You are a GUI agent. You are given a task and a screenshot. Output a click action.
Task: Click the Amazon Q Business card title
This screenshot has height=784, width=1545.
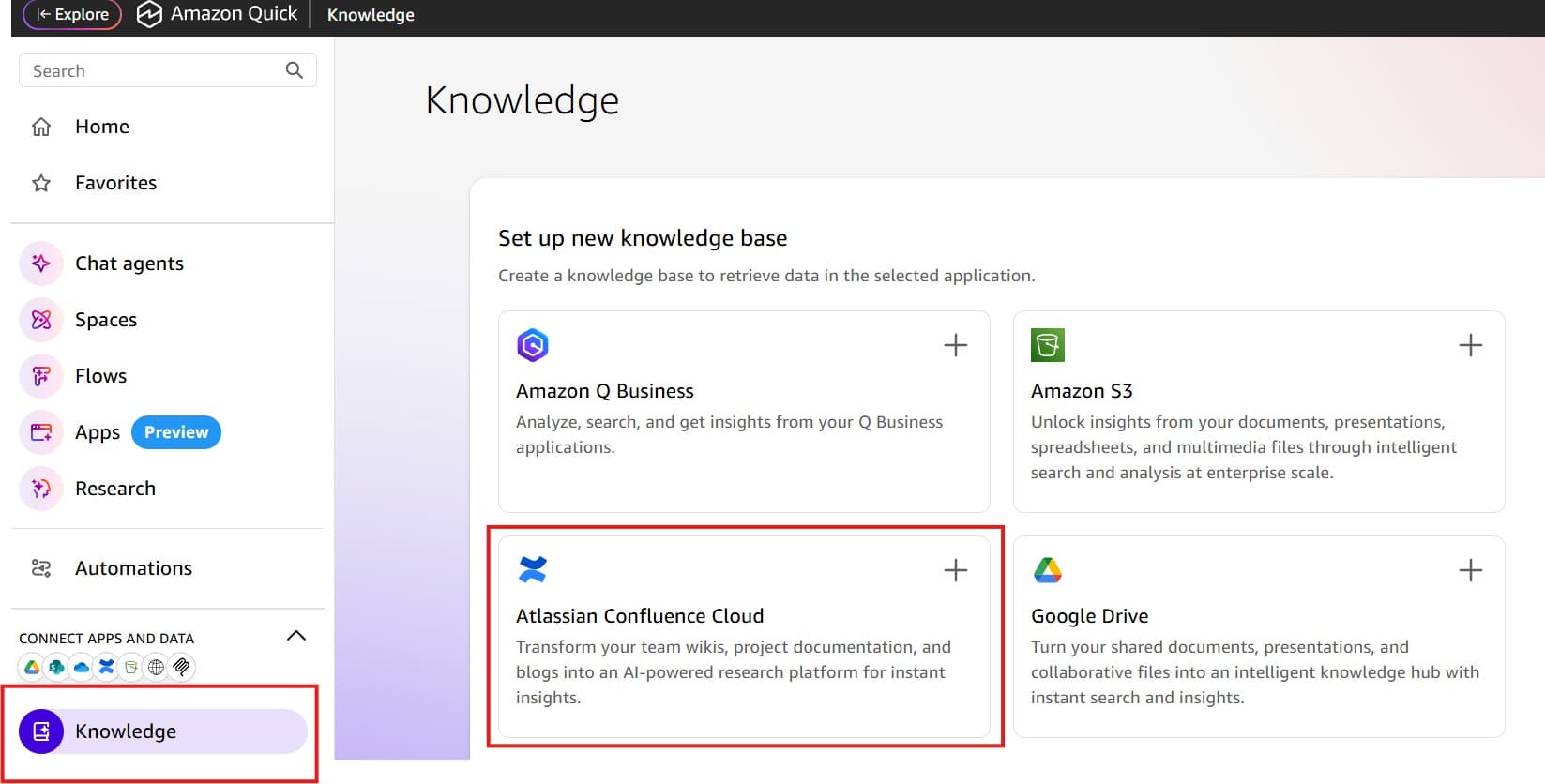[x=605, y=391]
